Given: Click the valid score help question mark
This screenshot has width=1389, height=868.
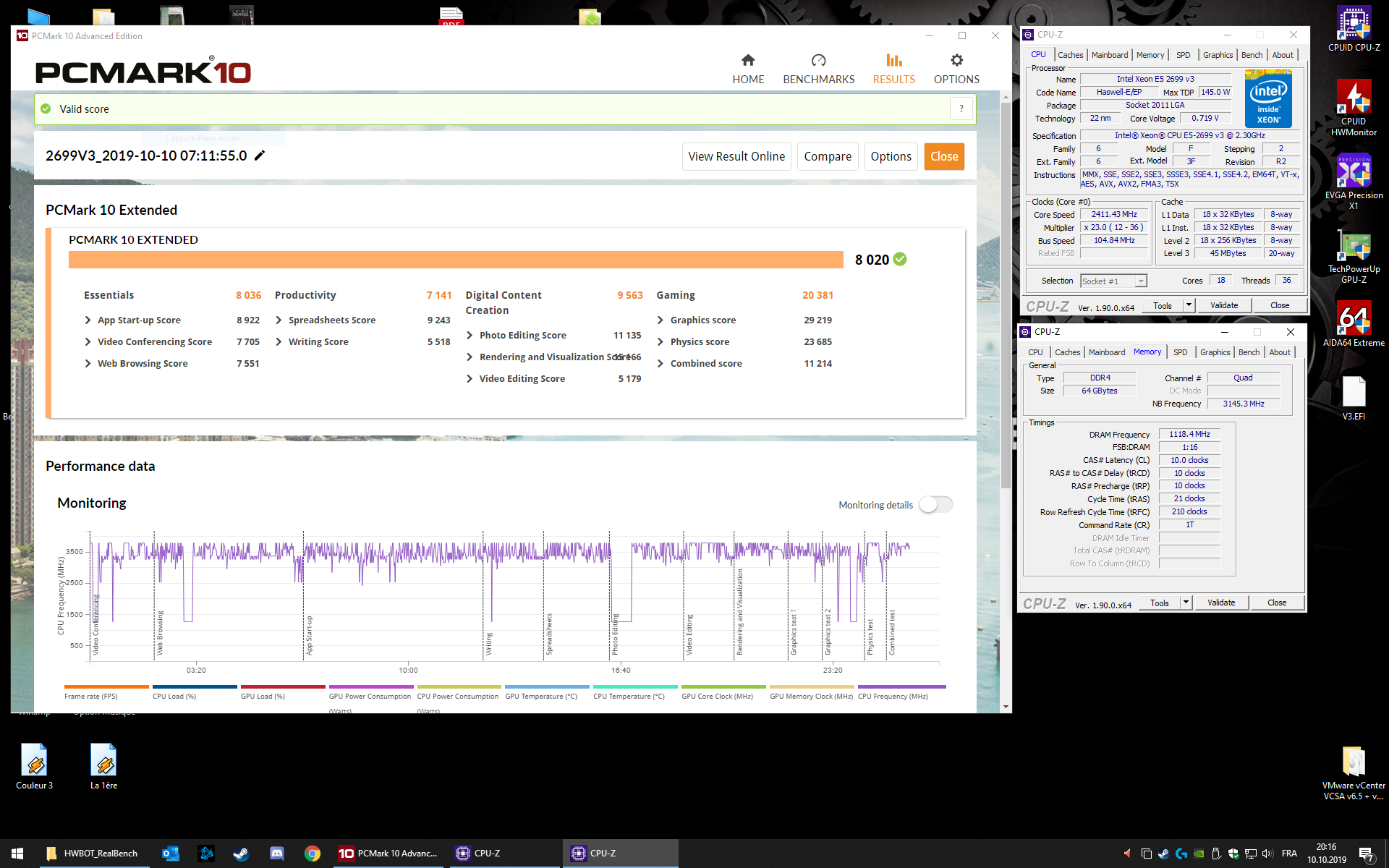Looking at the screenshot, I should [961, 109].
